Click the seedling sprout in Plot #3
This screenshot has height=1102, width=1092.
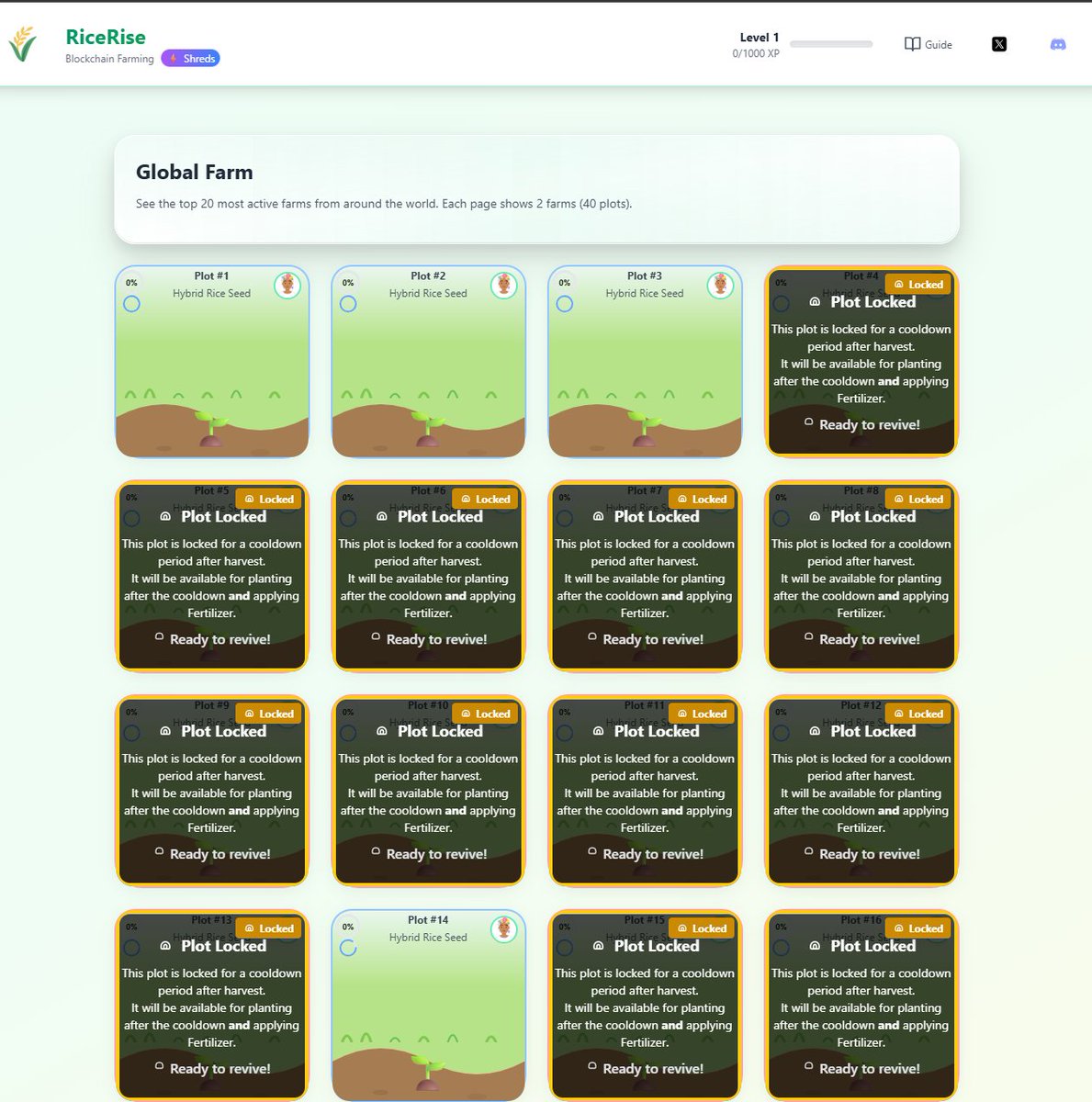(x=645, y=429)
